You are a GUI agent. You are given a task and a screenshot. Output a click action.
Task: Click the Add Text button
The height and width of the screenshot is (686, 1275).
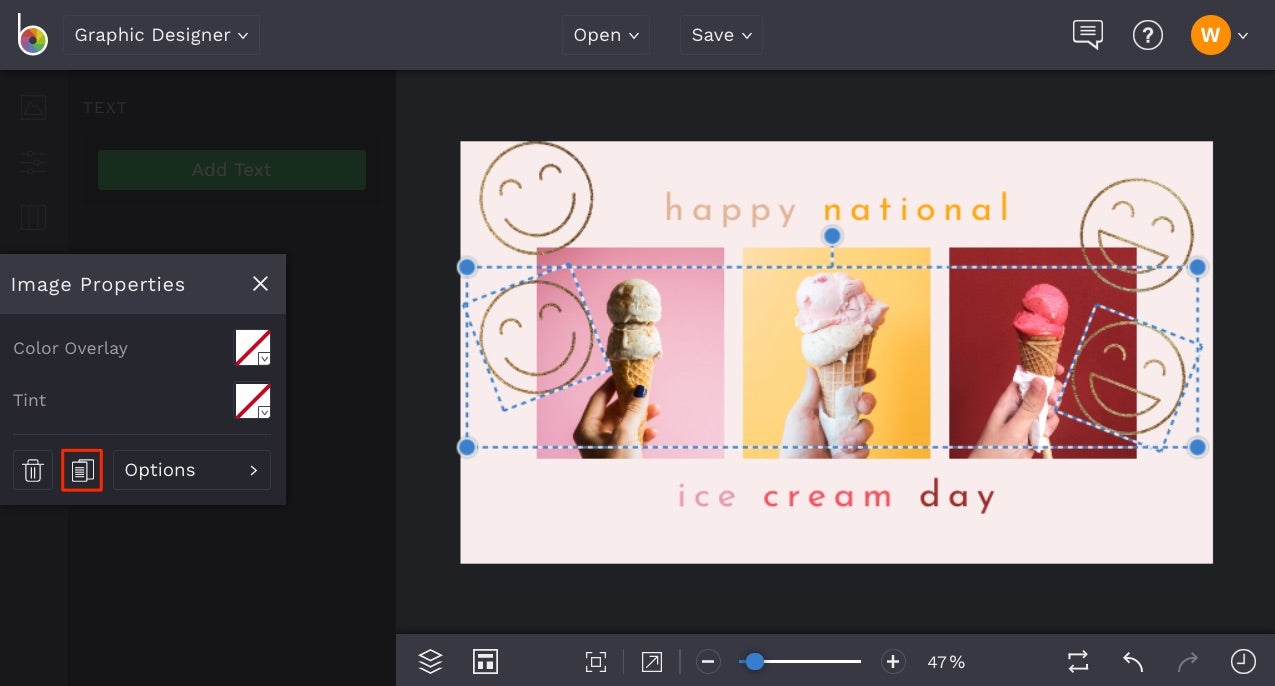click(231, 170)
